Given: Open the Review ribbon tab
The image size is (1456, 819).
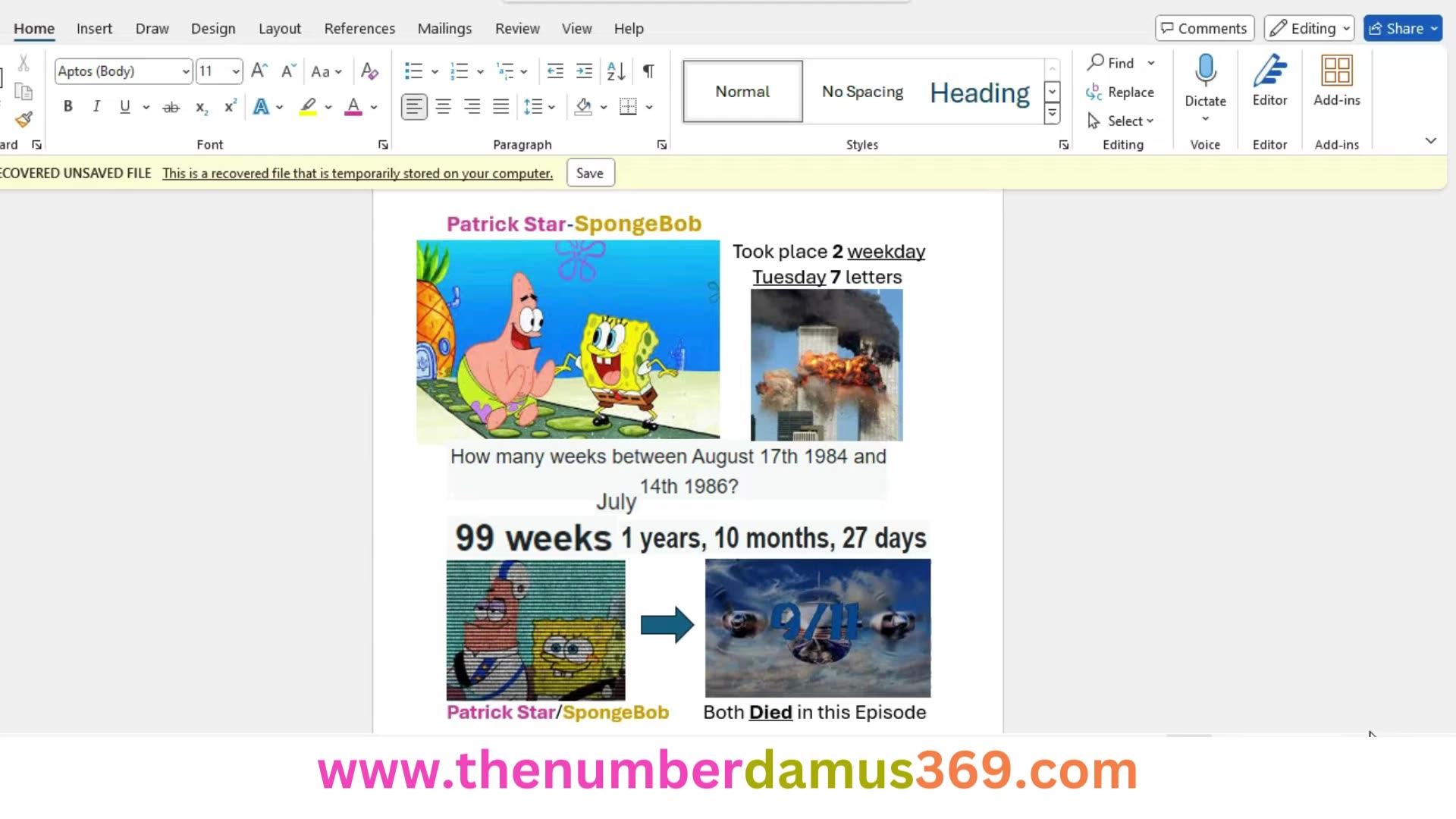Looking at the screenshot, I should pyautogui.click(x=517, y=28).
